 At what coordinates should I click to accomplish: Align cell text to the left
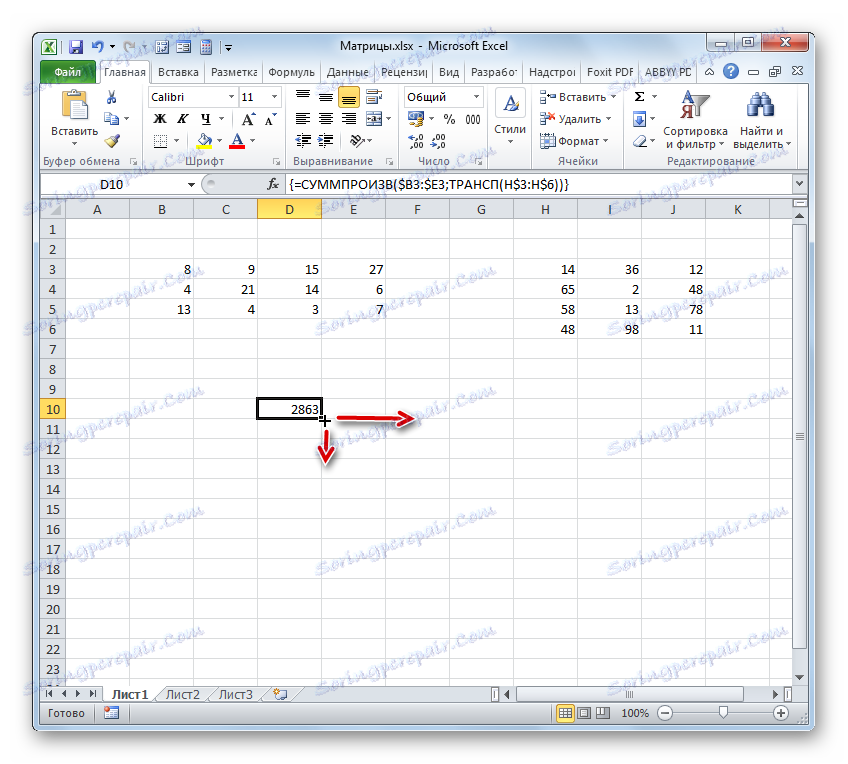(303, 119)
